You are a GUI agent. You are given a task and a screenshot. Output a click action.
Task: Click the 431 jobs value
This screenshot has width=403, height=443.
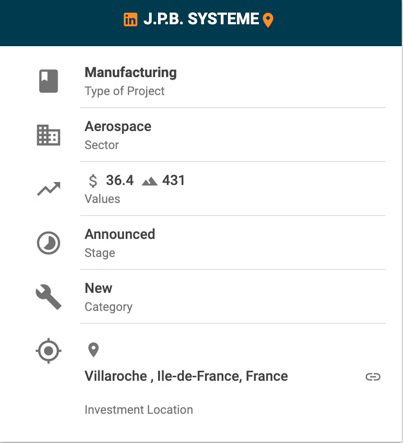173,180
